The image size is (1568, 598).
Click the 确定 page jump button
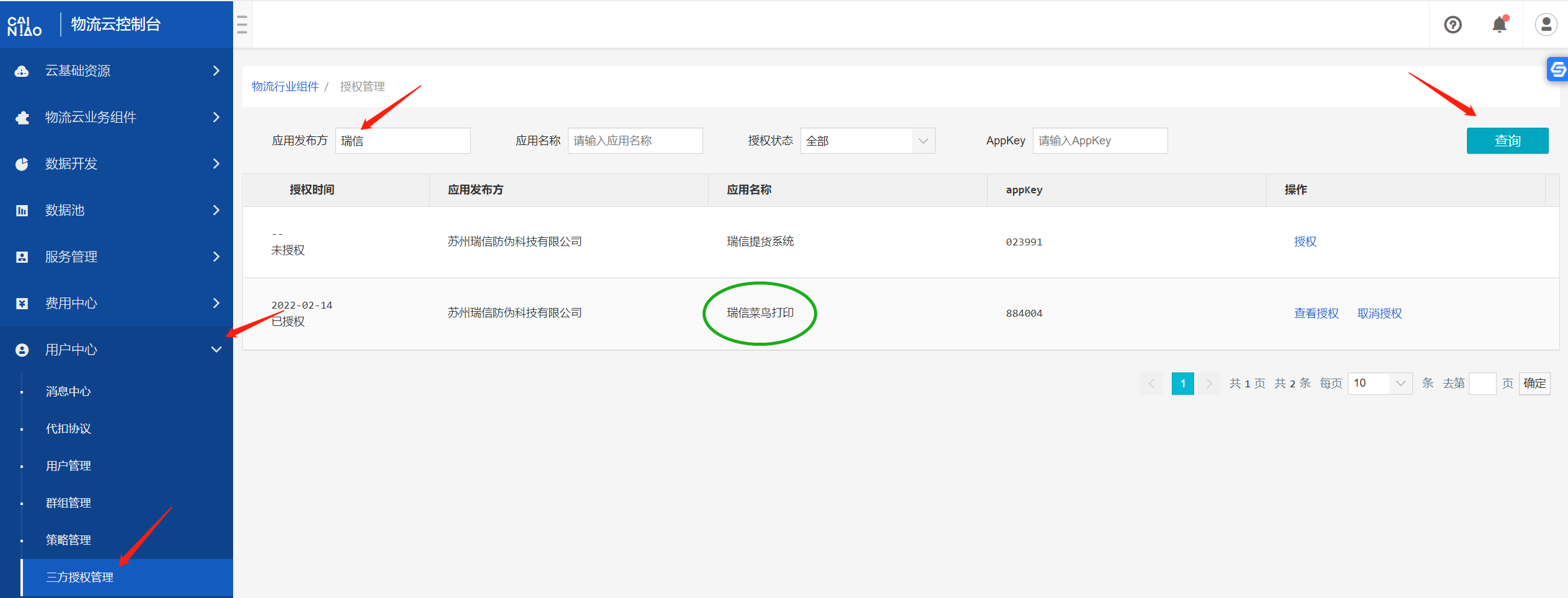pos(1535,383)
